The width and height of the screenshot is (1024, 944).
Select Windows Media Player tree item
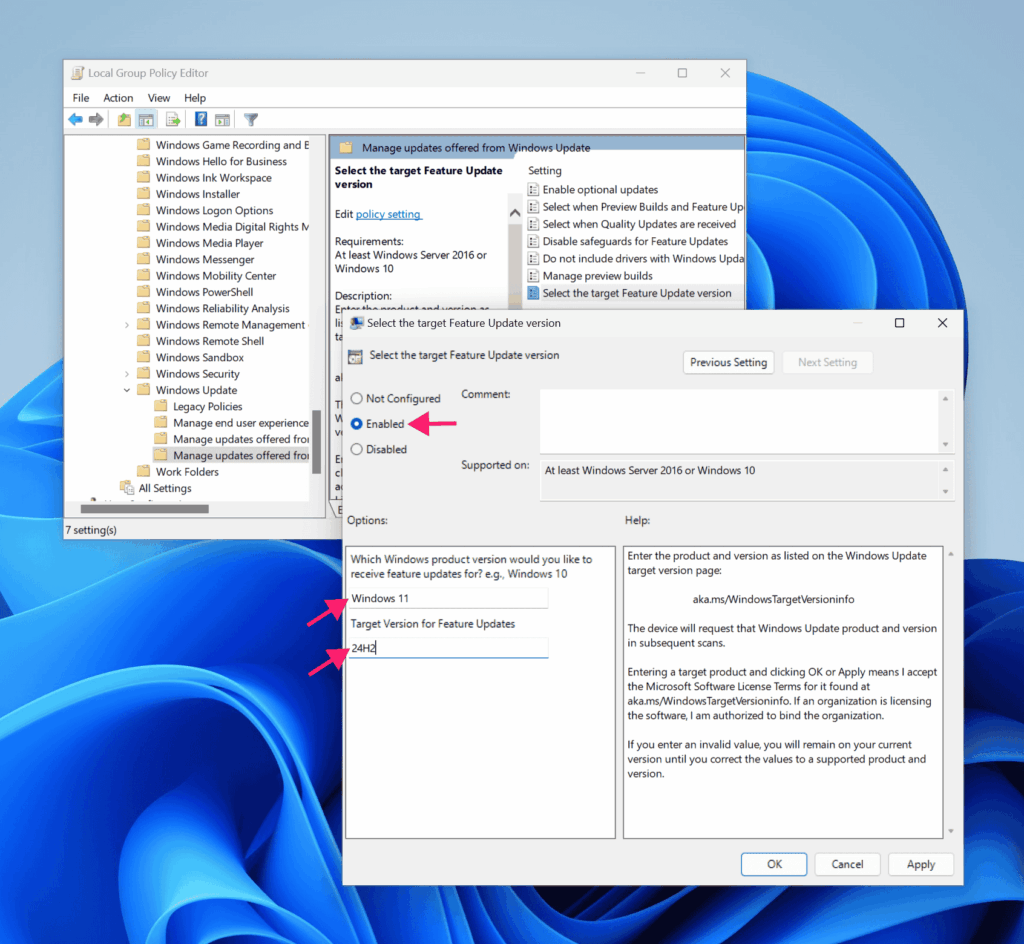209,243
